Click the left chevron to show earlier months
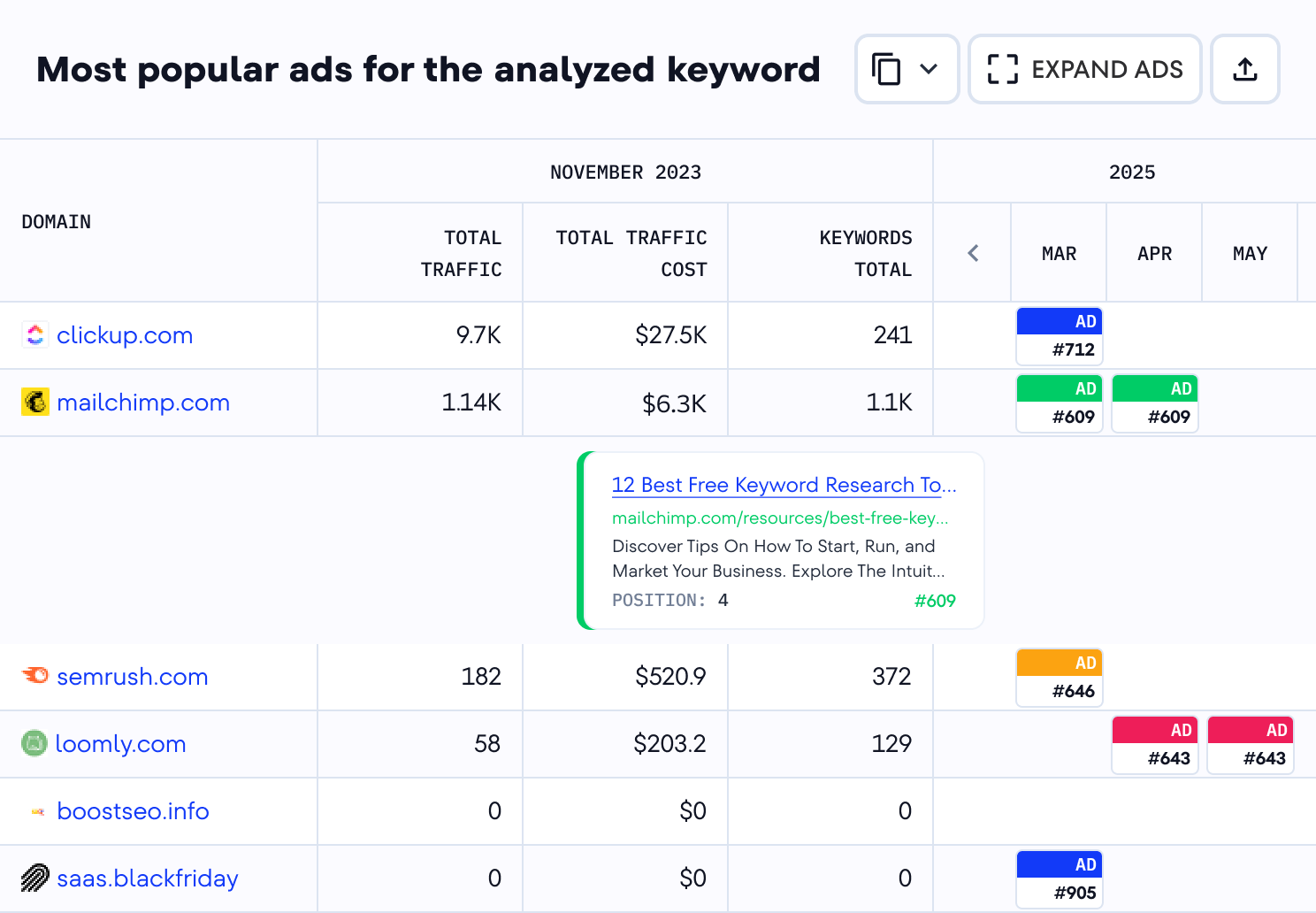The height and width of the screenshot is (913, 1316). 971,252
